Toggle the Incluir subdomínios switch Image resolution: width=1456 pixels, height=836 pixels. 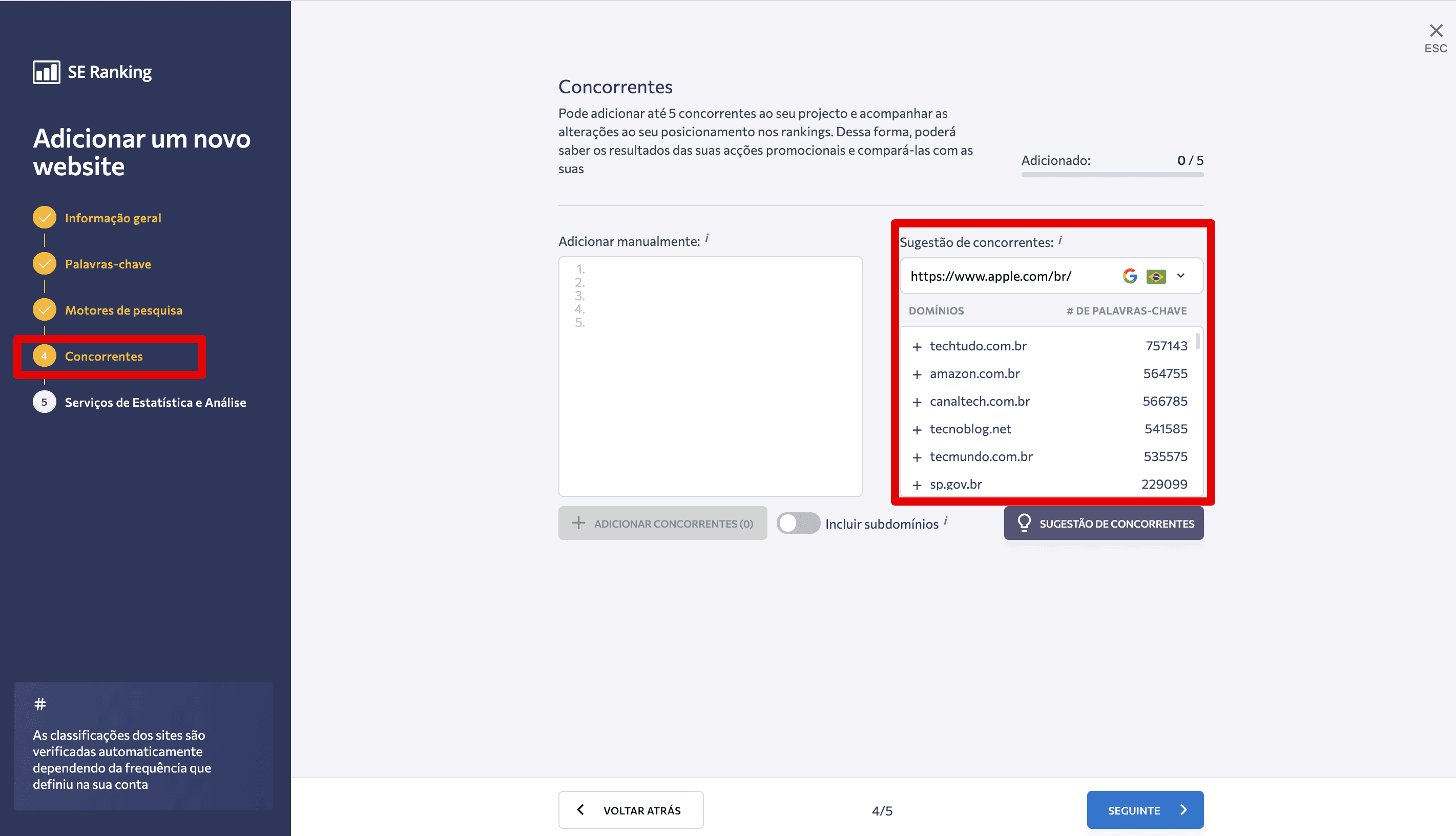click(798, 523)
